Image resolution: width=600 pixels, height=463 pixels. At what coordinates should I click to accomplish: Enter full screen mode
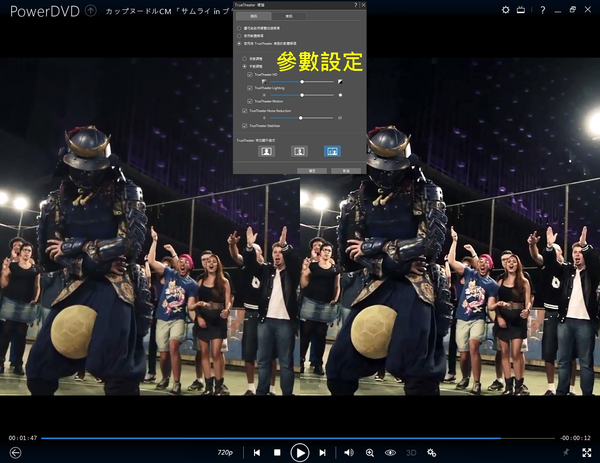coord(586,452)
